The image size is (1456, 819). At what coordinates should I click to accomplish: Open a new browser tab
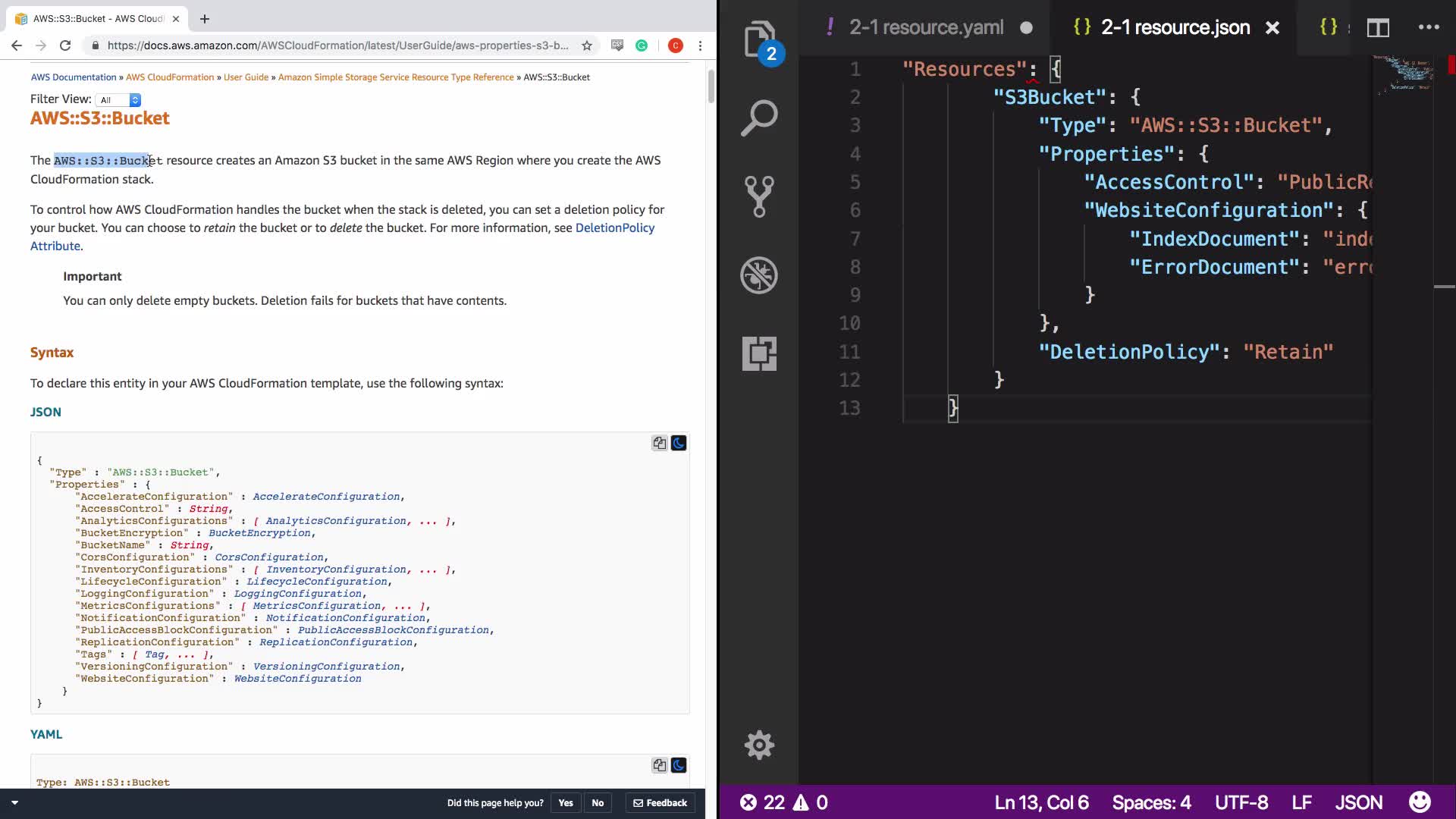[x=205, y=19]
